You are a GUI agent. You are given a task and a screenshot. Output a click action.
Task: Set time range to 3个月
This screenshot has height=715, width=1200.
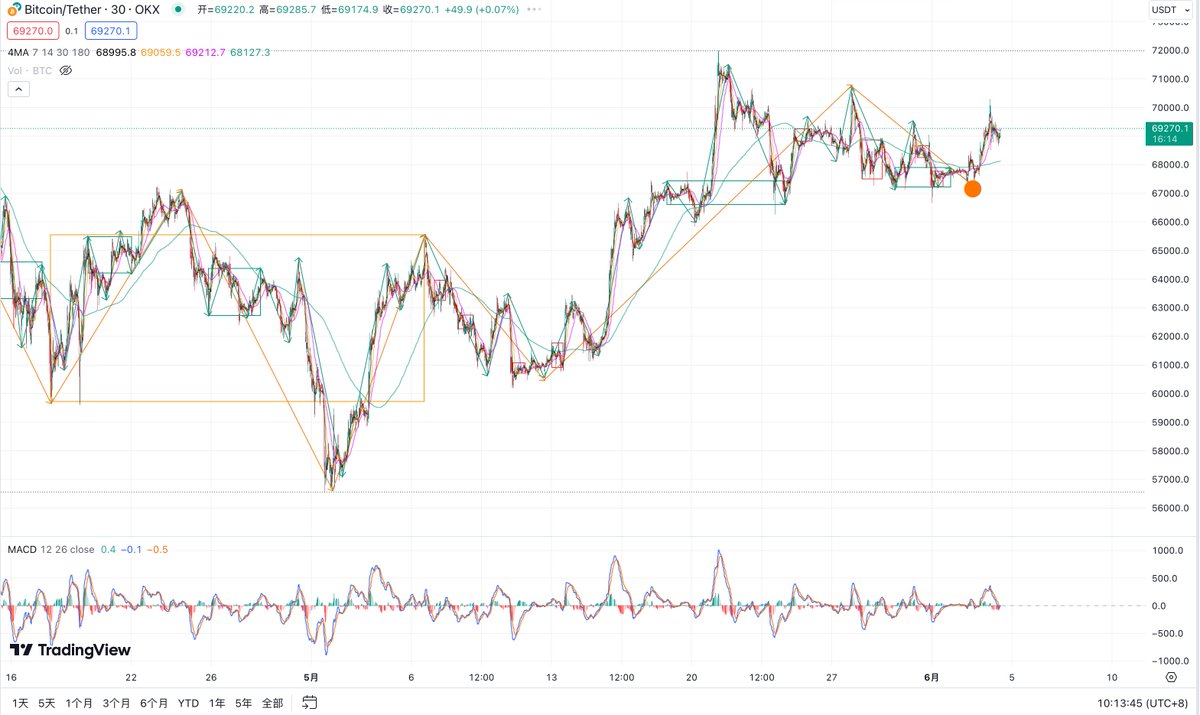click(117, 703)
